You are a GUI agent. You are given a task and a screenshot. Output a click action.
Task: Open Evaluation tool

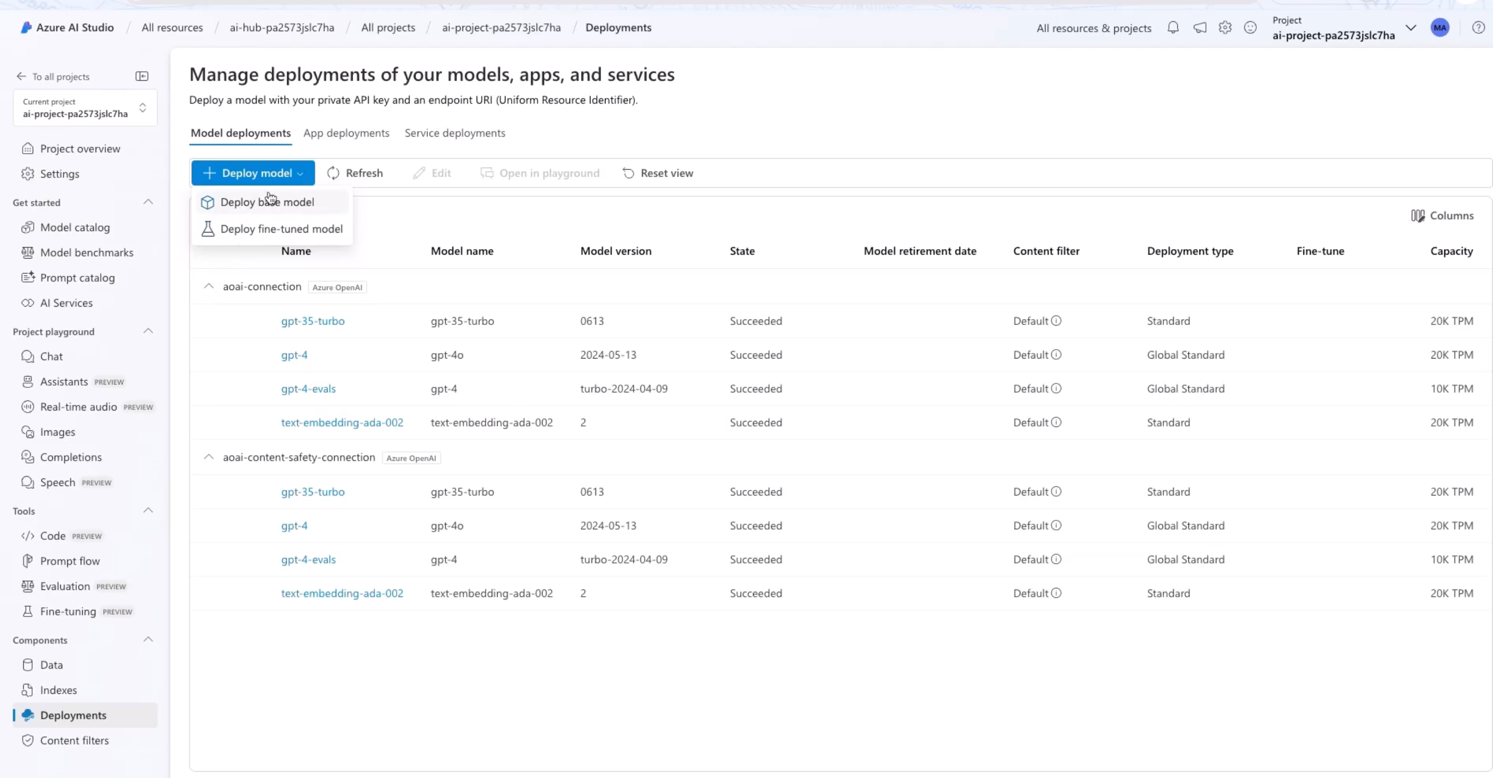[65, 586]
